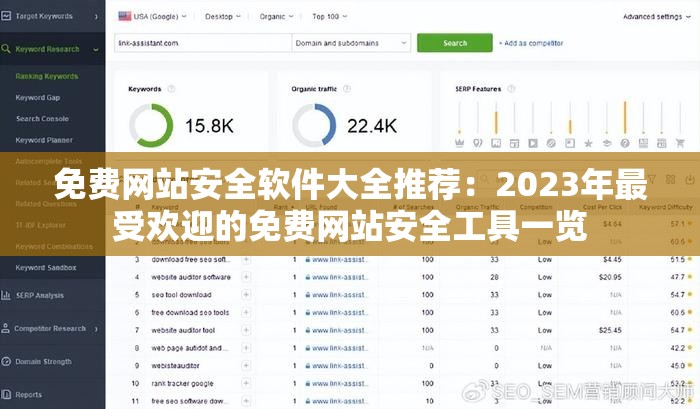Open Keyword Sandbox in sidebar
700x409 pixels.
46,267
